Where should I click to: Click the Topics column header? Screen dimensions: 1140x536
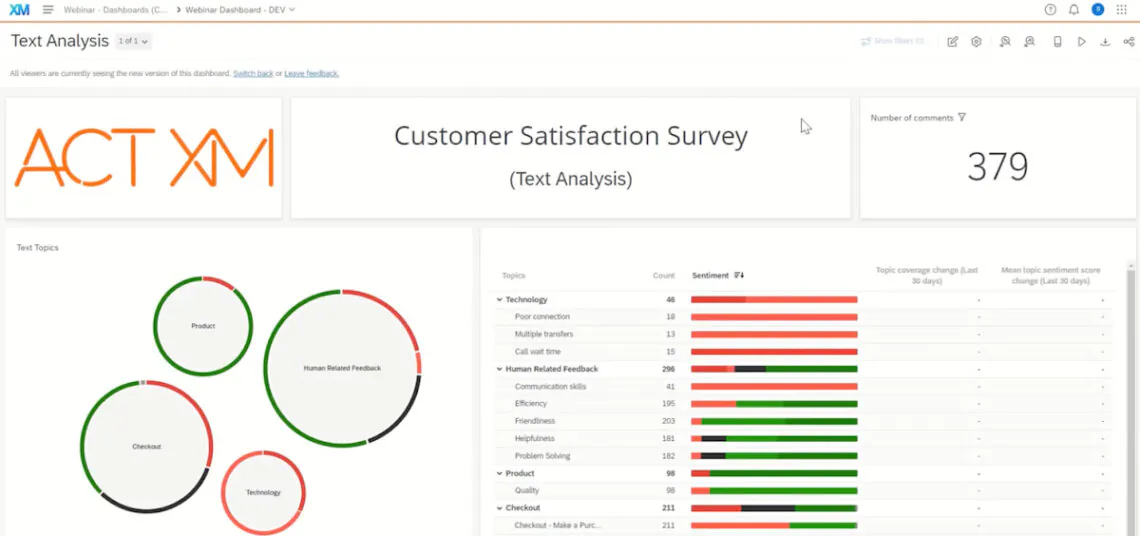click(513, 276)
